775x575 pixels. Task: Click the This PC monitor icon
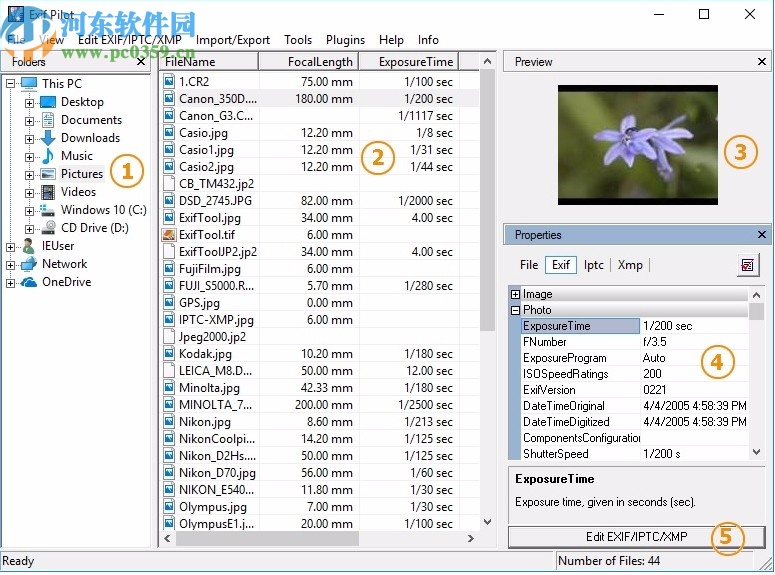coord(29,84)
